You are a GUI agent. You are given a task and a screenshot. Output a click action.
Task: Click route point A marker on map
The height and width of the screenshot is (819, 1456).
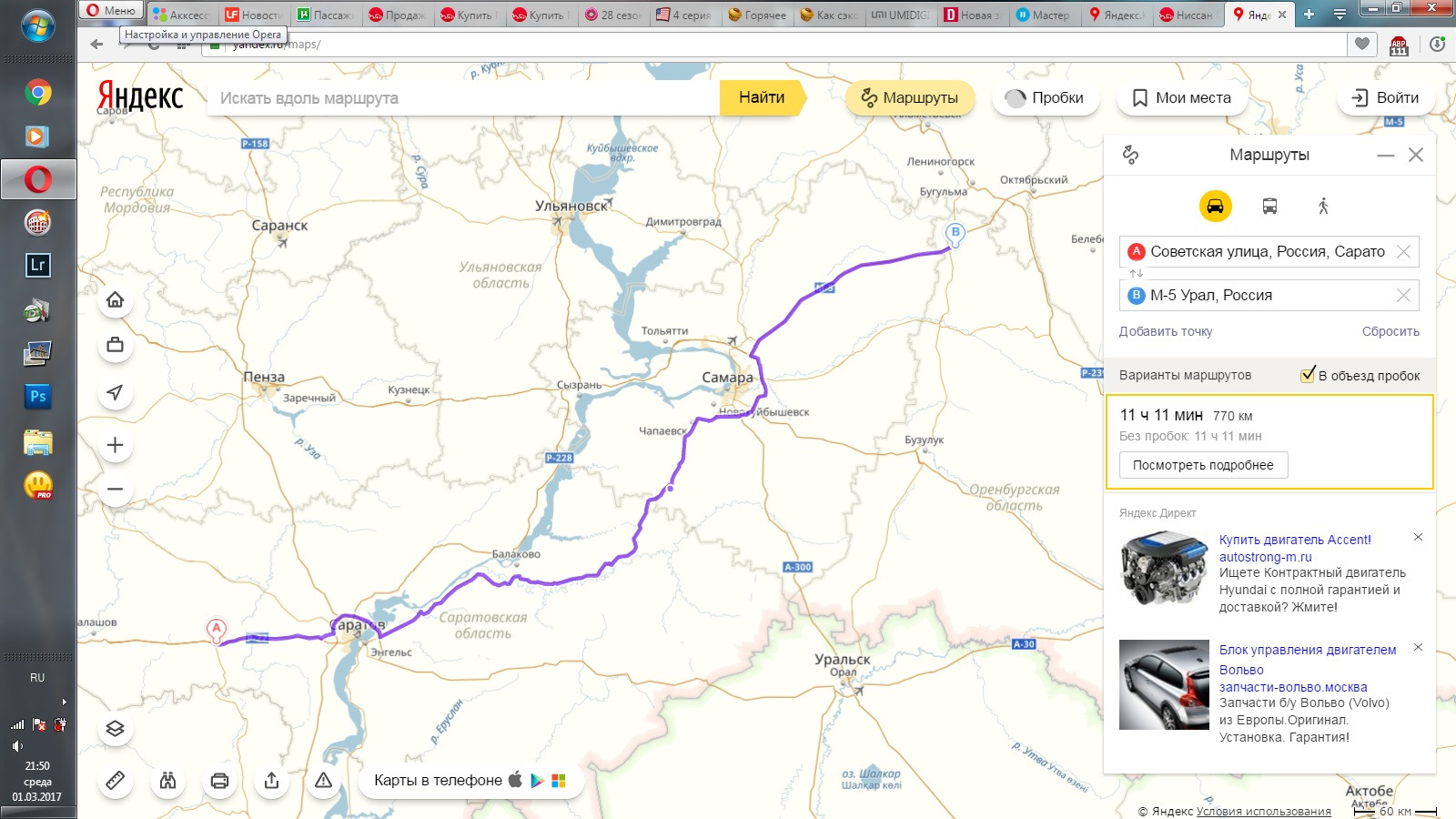pos(216,629)
